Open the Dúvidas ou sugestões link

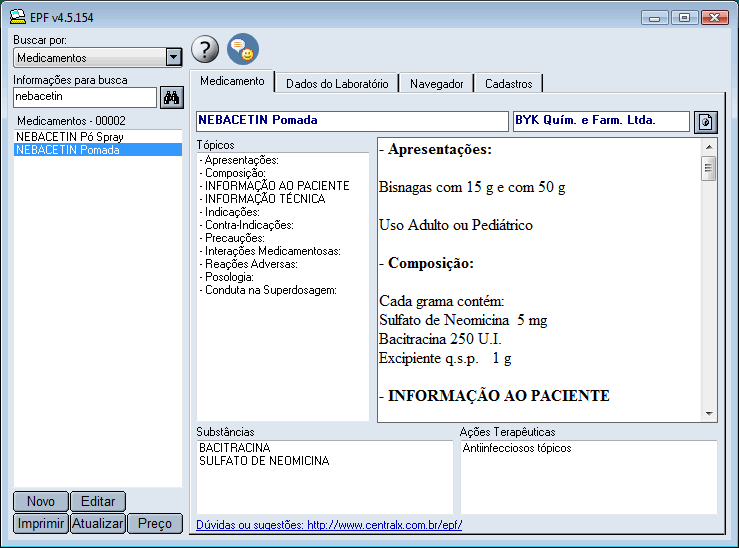329,525
